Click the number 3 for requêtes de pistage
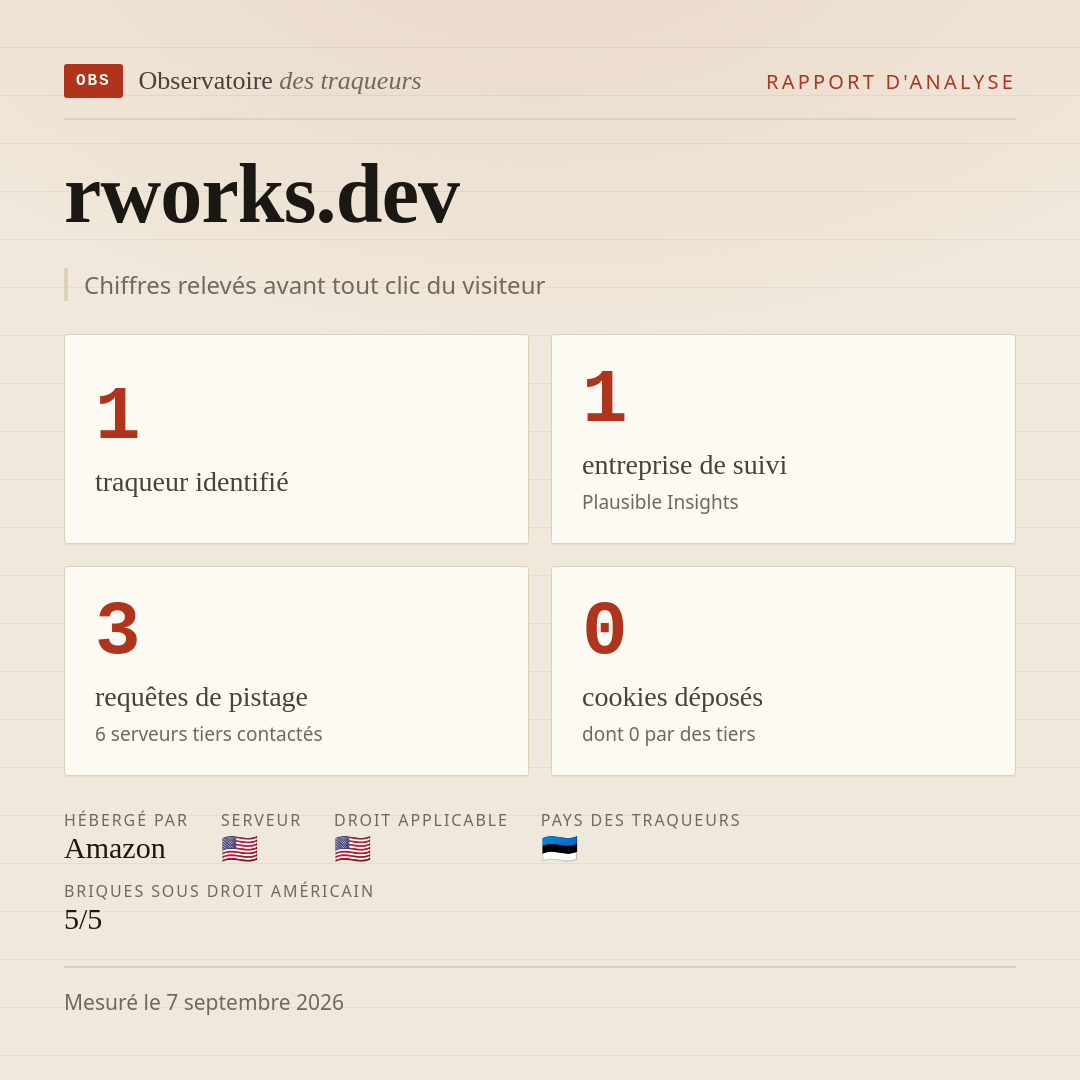This screenshot has height=1080, width=1080. 118,630
